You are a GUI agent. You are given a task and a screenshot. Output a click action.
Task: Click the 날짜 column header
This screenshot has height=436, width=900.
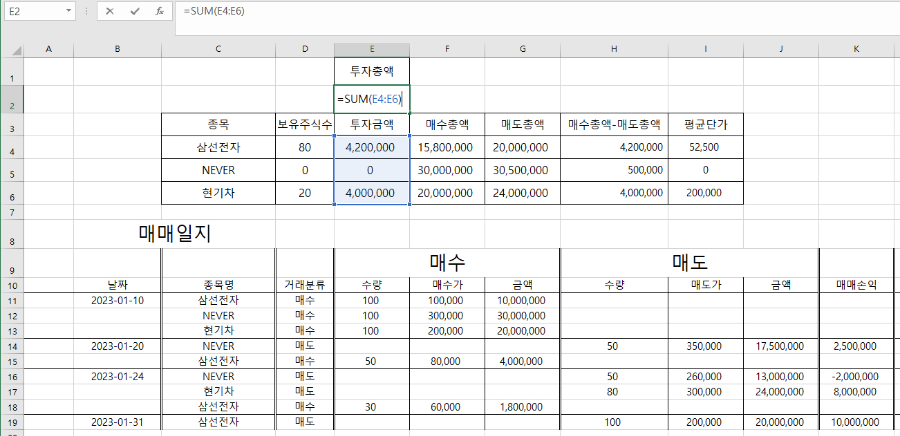[x=117, y=285]
